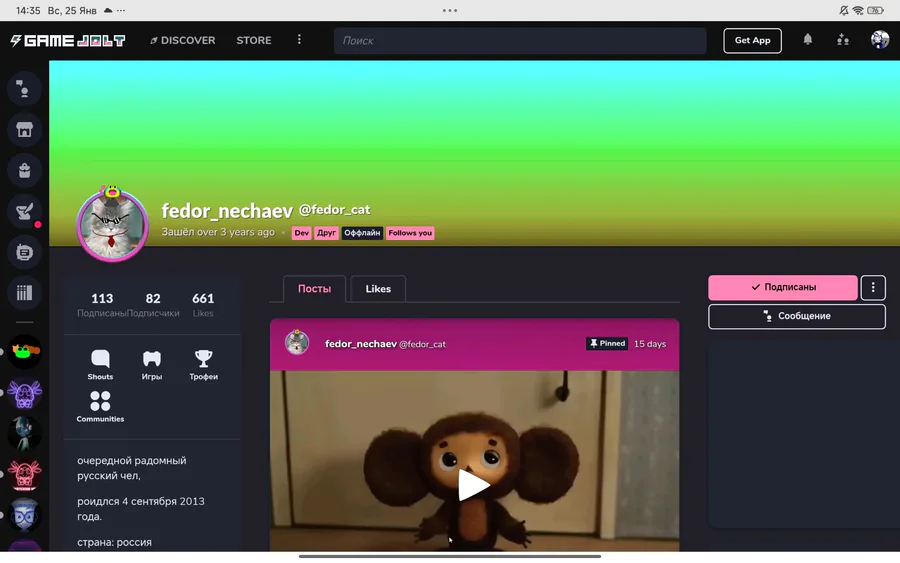View the 82 Подписчики followers count
The width and height of the screenshot is (900, 563).
[153, 305]
